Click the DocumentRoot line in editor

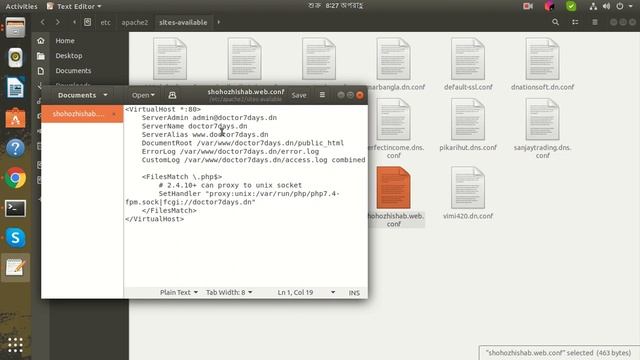[242, 143]
